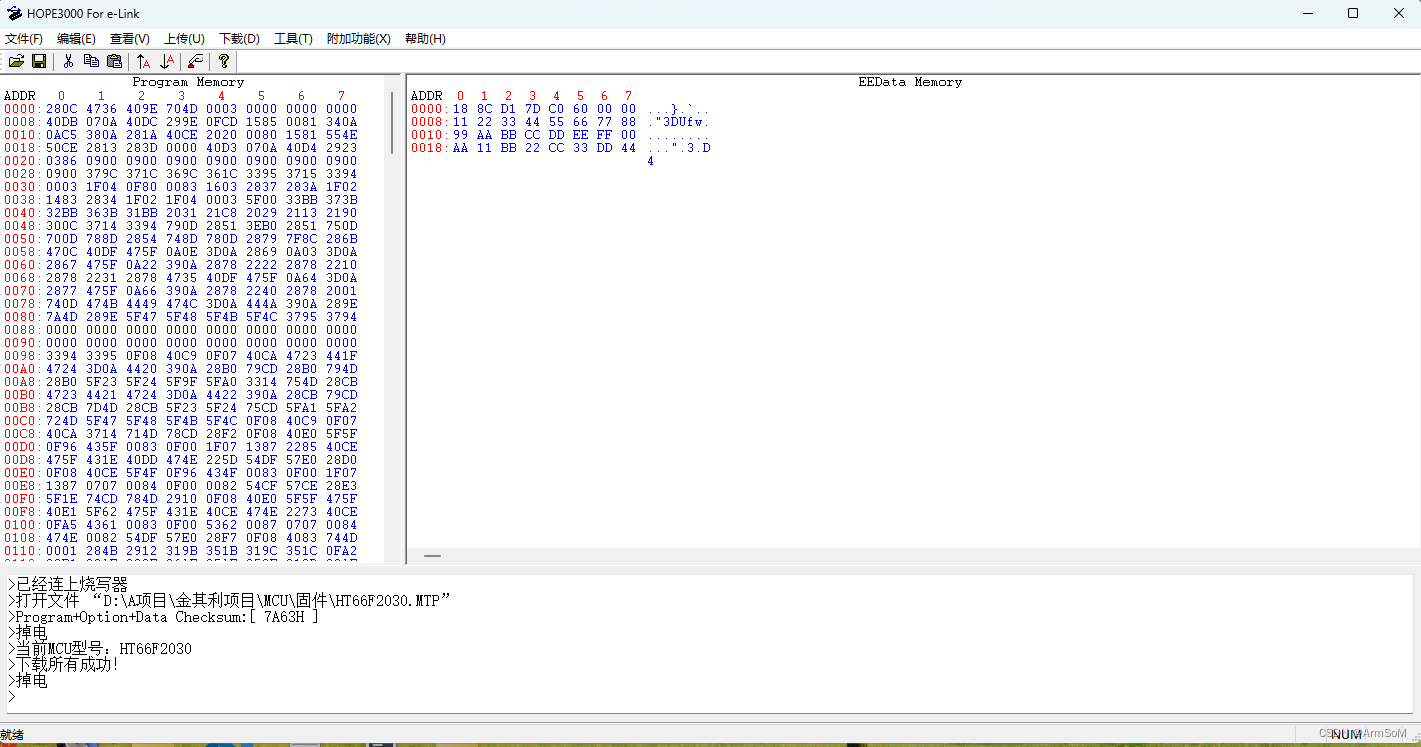Select value 40DB in Program Memory row 0008
This screenshot has width=1421, height=747.
coord(61,122)
